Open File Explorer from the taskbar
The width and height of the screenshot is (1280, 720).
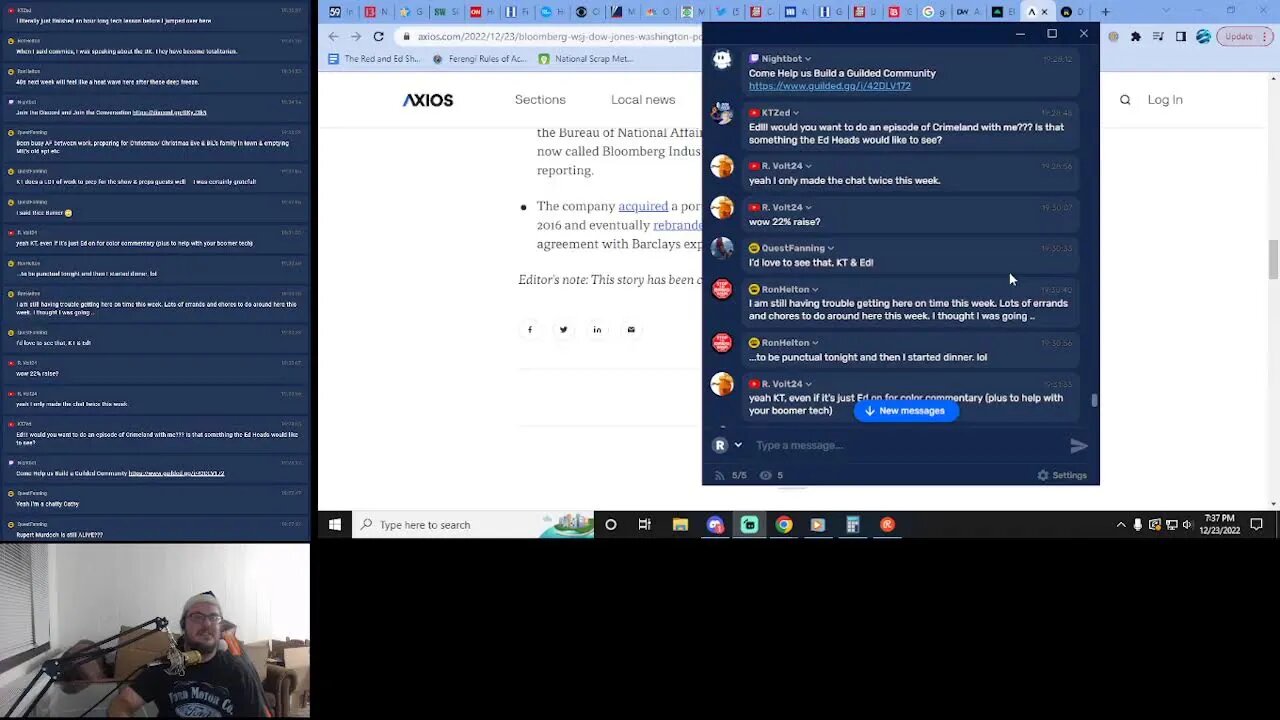coord(680,524)
